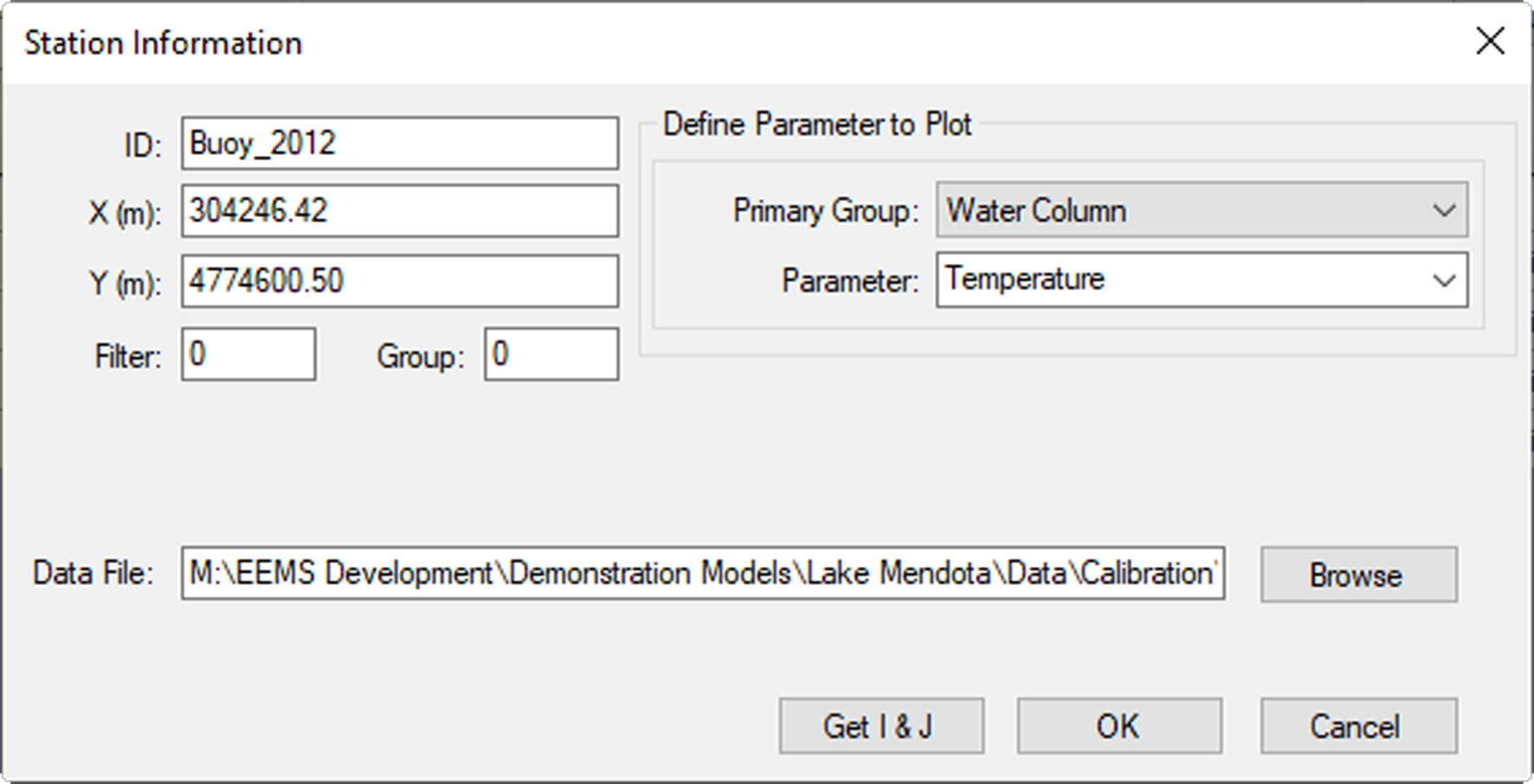Browse for a calibration data file

coord(1357,575)
